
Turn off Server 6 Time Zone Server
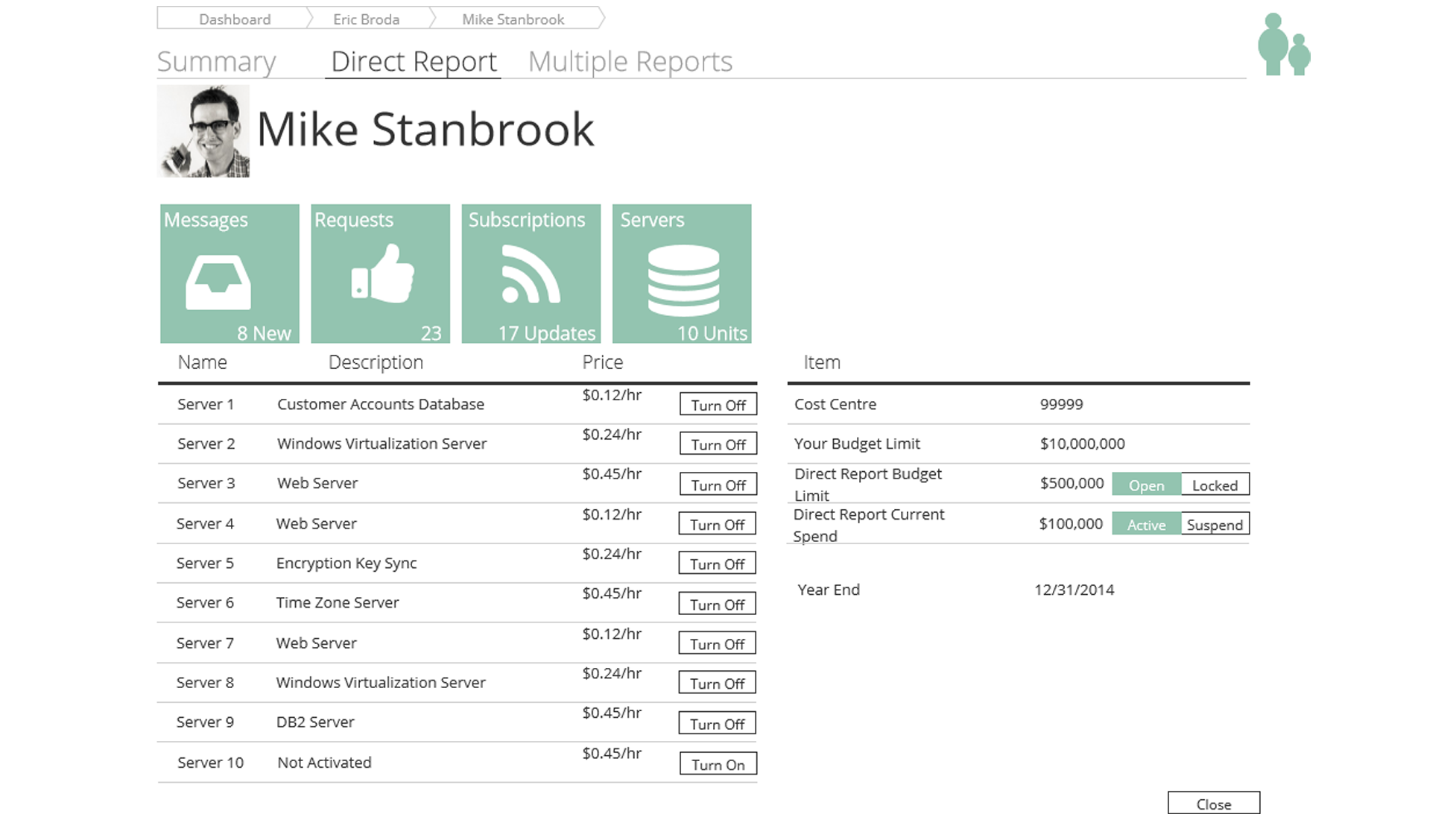(717, 604)
